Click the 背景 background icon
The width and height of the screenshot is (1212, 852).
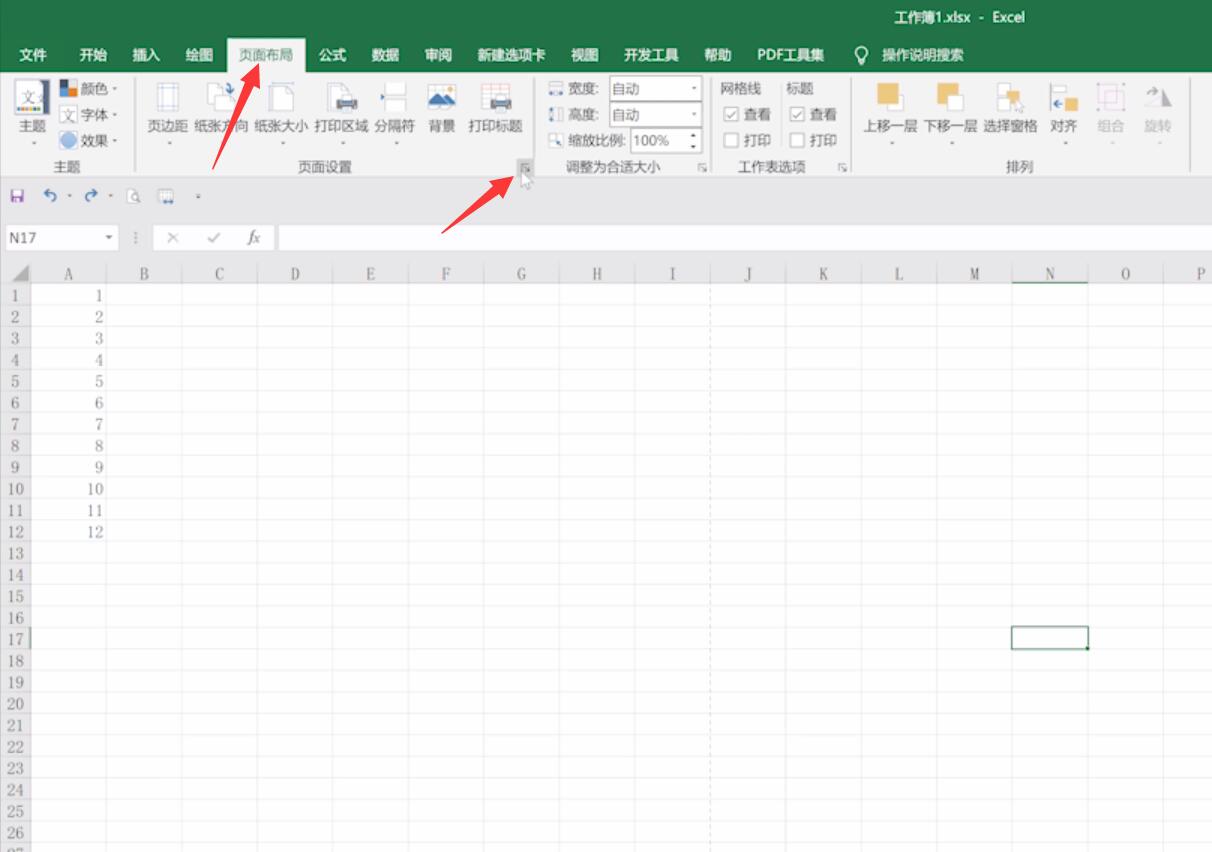click(x=441, y=98)
